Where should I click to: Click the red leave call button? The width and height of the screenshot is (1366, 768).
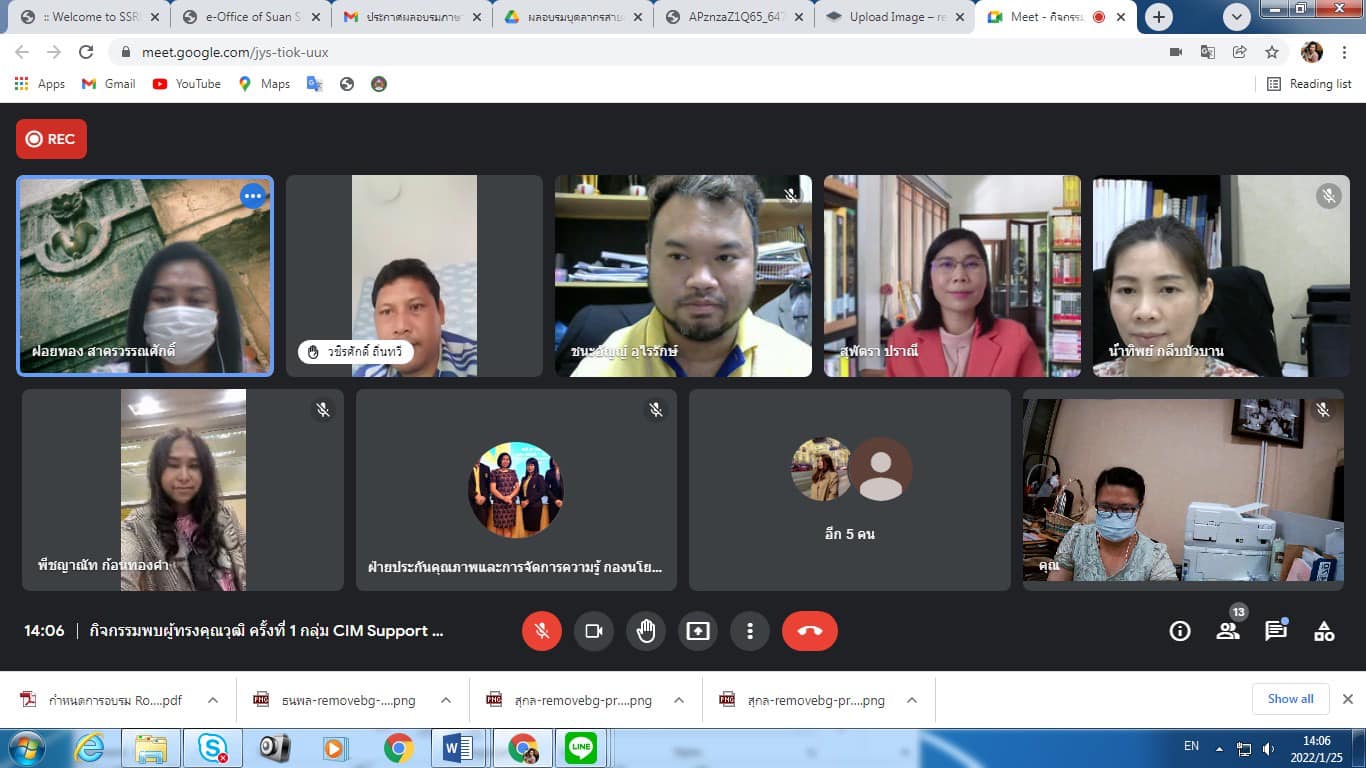tap(809, 631)
